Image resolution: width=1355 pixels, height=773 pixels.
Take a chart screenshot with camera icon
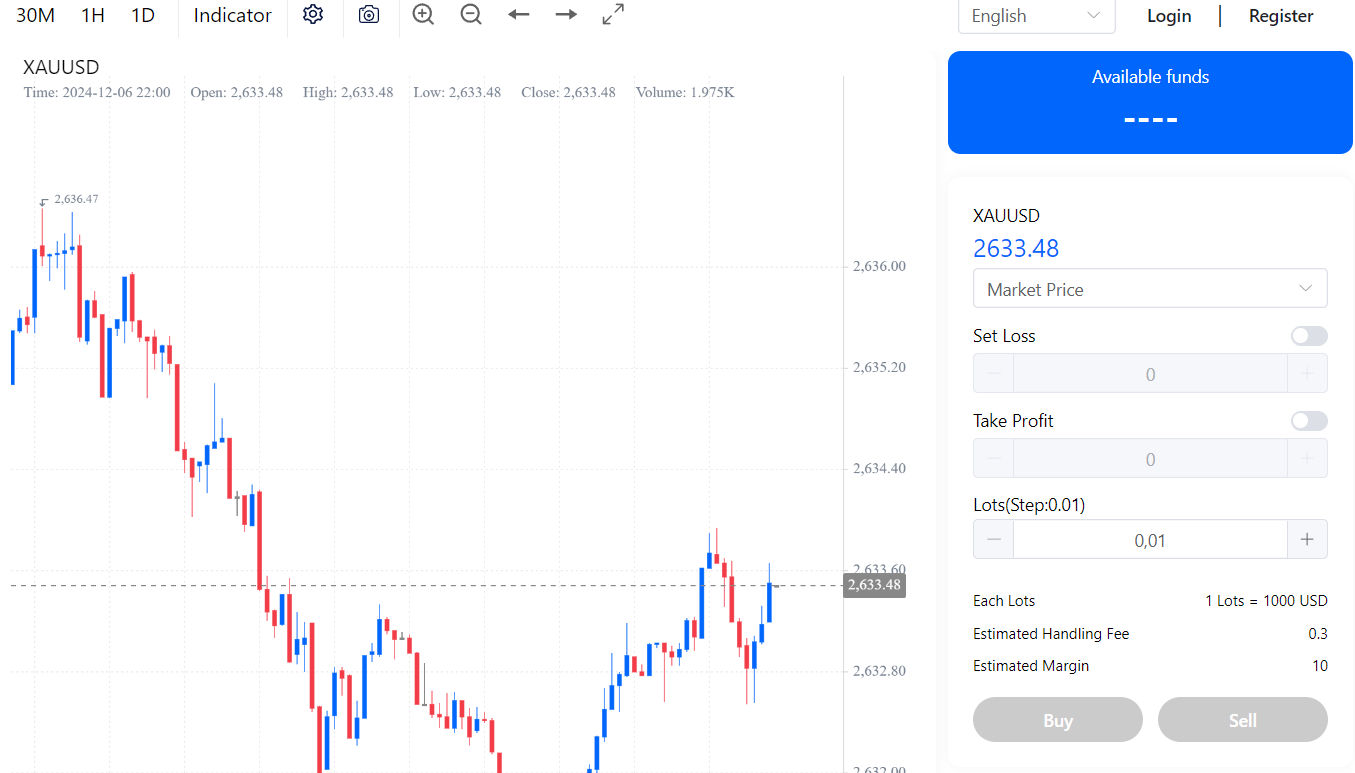click(369, 15)
